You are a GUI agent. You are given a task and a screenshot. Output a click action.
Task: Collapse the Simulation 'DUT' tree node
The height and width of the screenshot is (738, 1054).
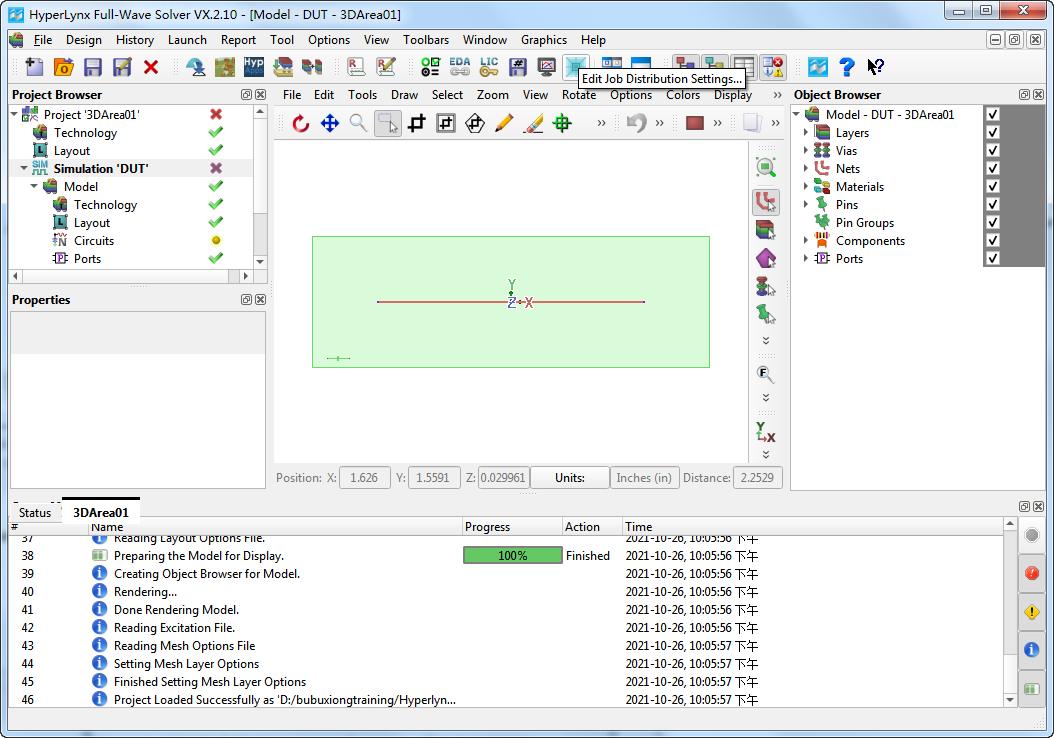point(24,169)
